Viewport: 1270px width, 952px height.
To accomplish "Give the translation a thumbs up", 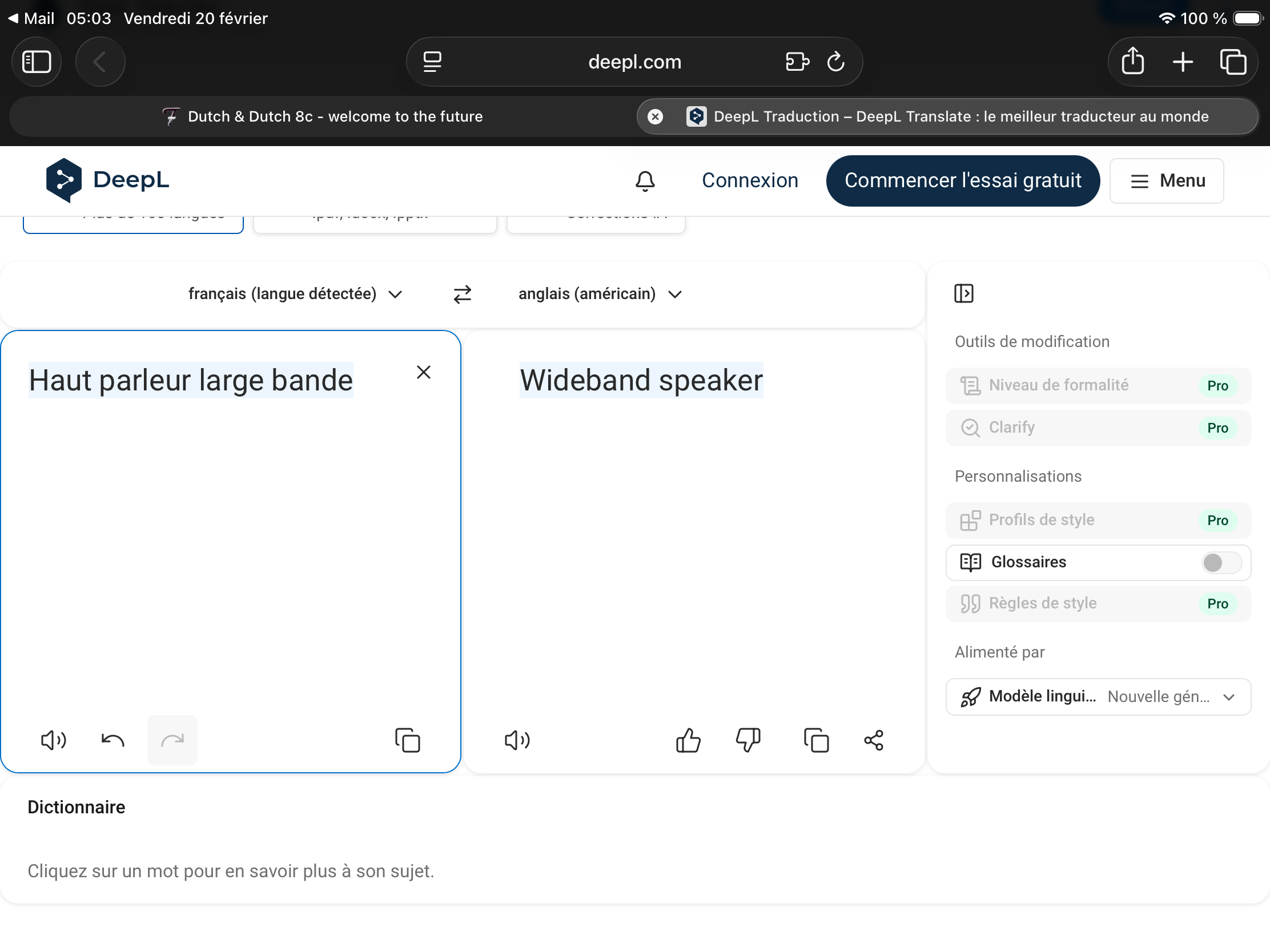I will point(688,740).
